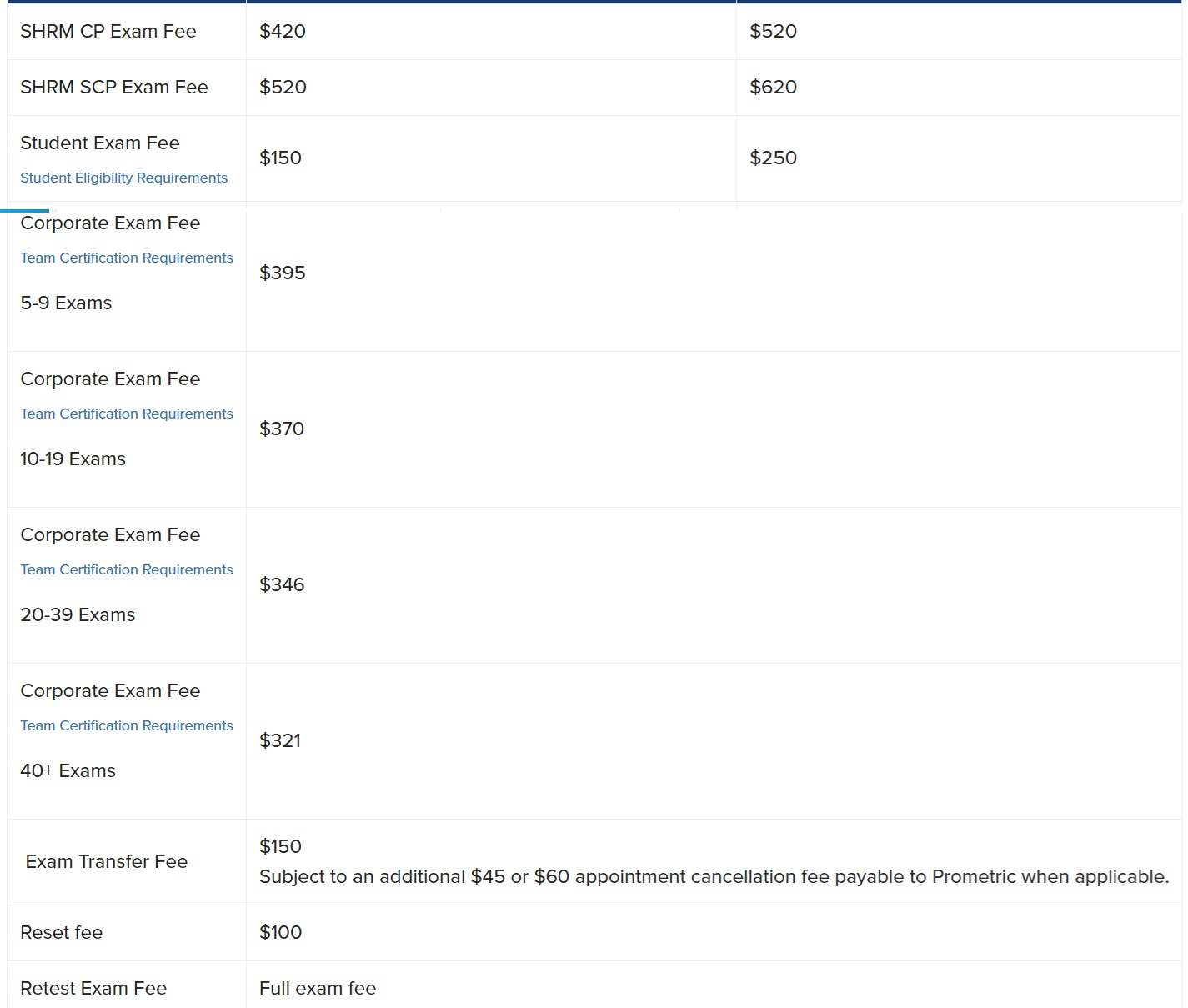This screenshot has width=1188, height=1008.
Task: Select the $346 corporate price
Action: pos(282,584)
